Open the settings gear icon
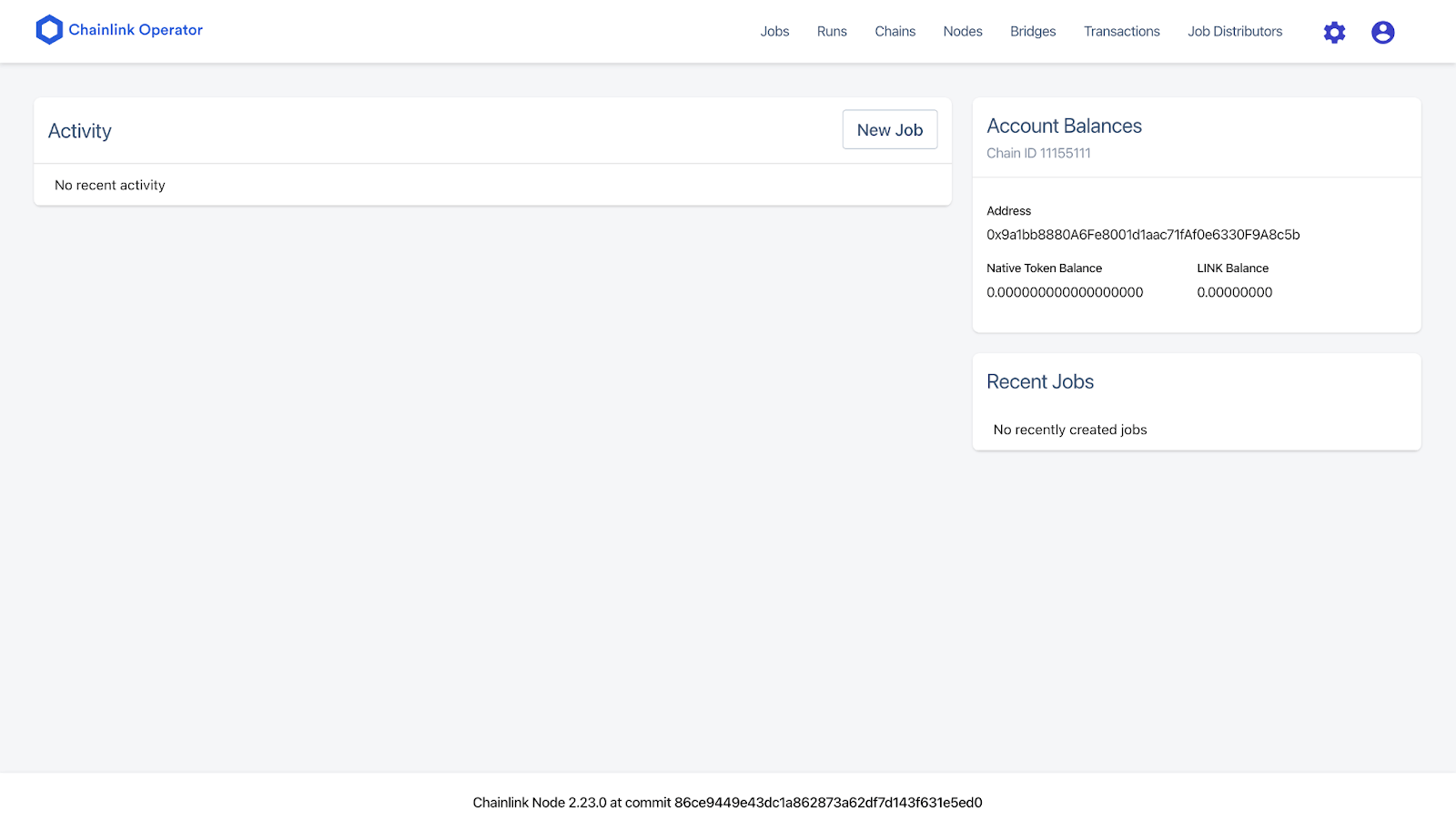This screenshot has width=1456, height=831. (1334, 33)
